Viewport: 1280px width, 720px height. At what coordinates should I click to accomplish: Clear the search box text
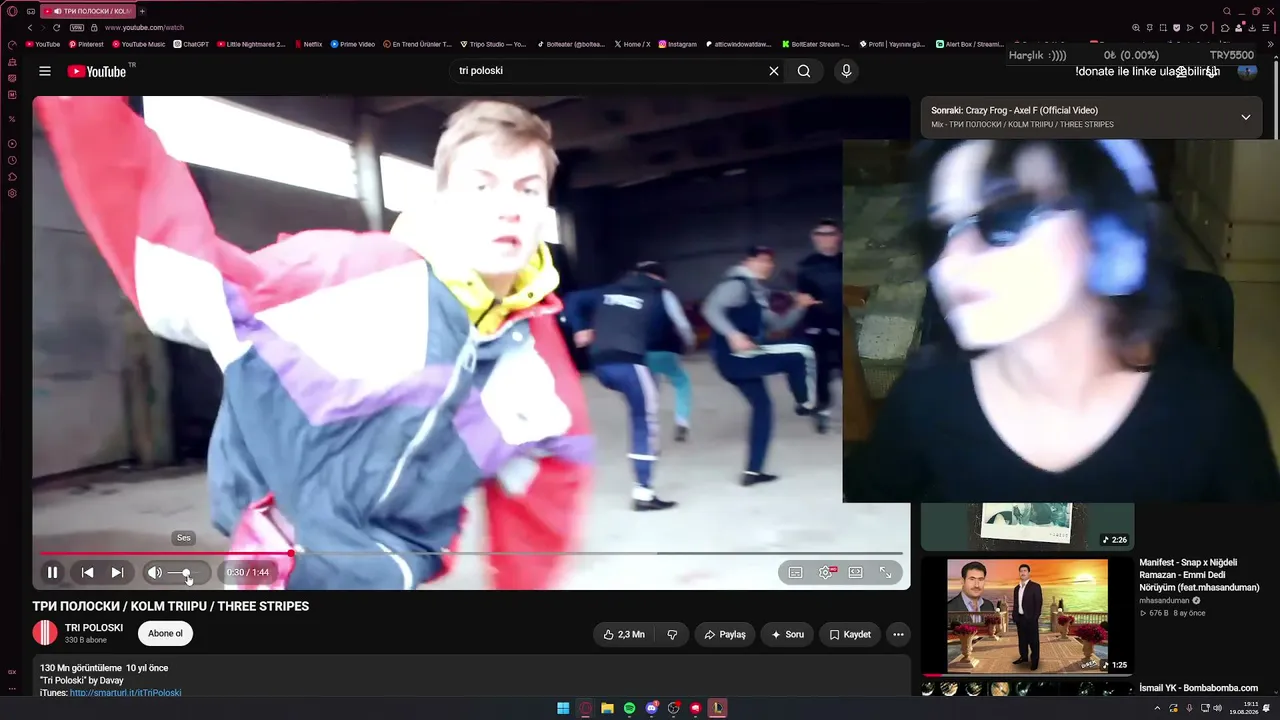click(x=773, y=71)
